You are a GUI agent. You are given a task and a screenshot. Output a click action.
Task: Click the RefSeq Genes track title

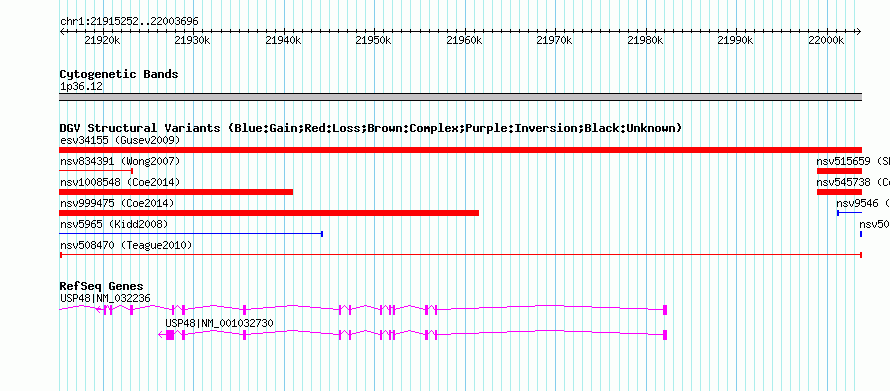[102, 286]
